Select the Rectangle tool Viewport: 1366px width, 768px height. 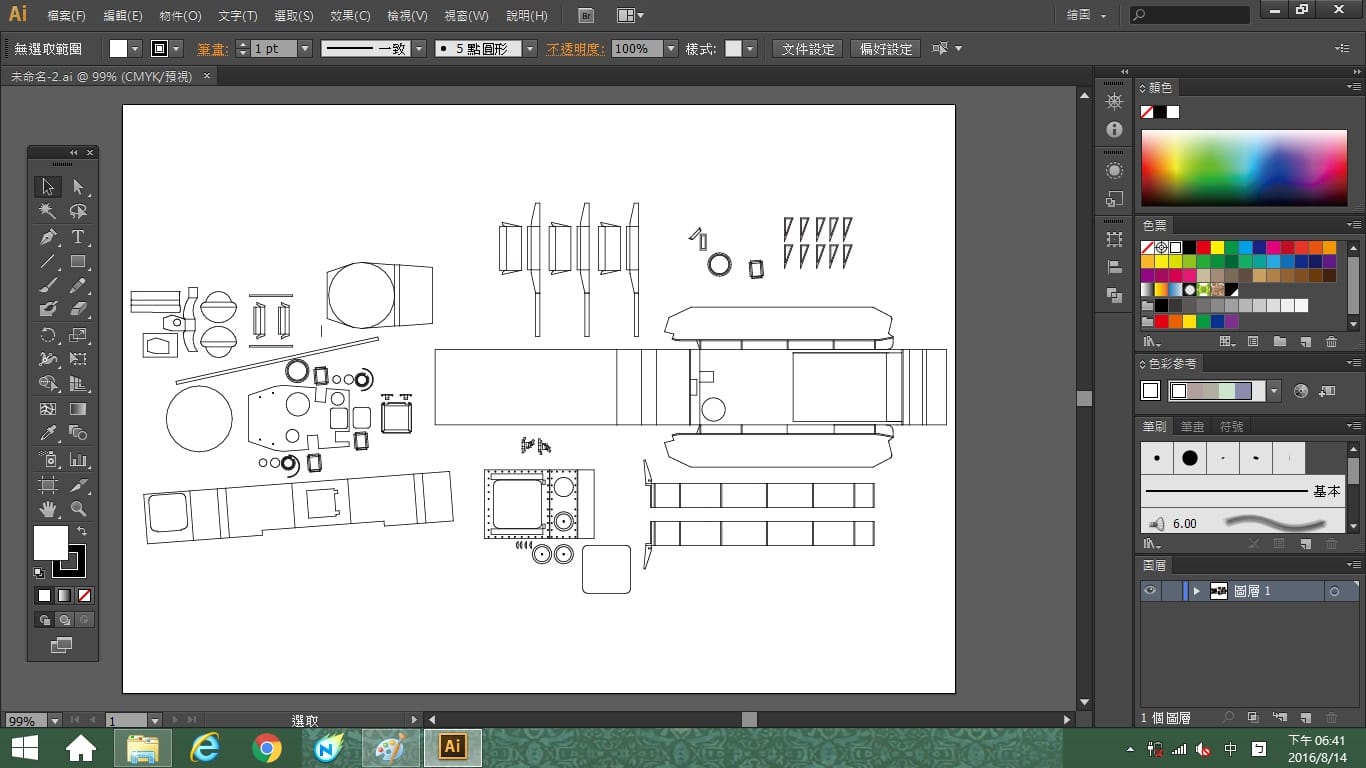(x=78, y=261)
